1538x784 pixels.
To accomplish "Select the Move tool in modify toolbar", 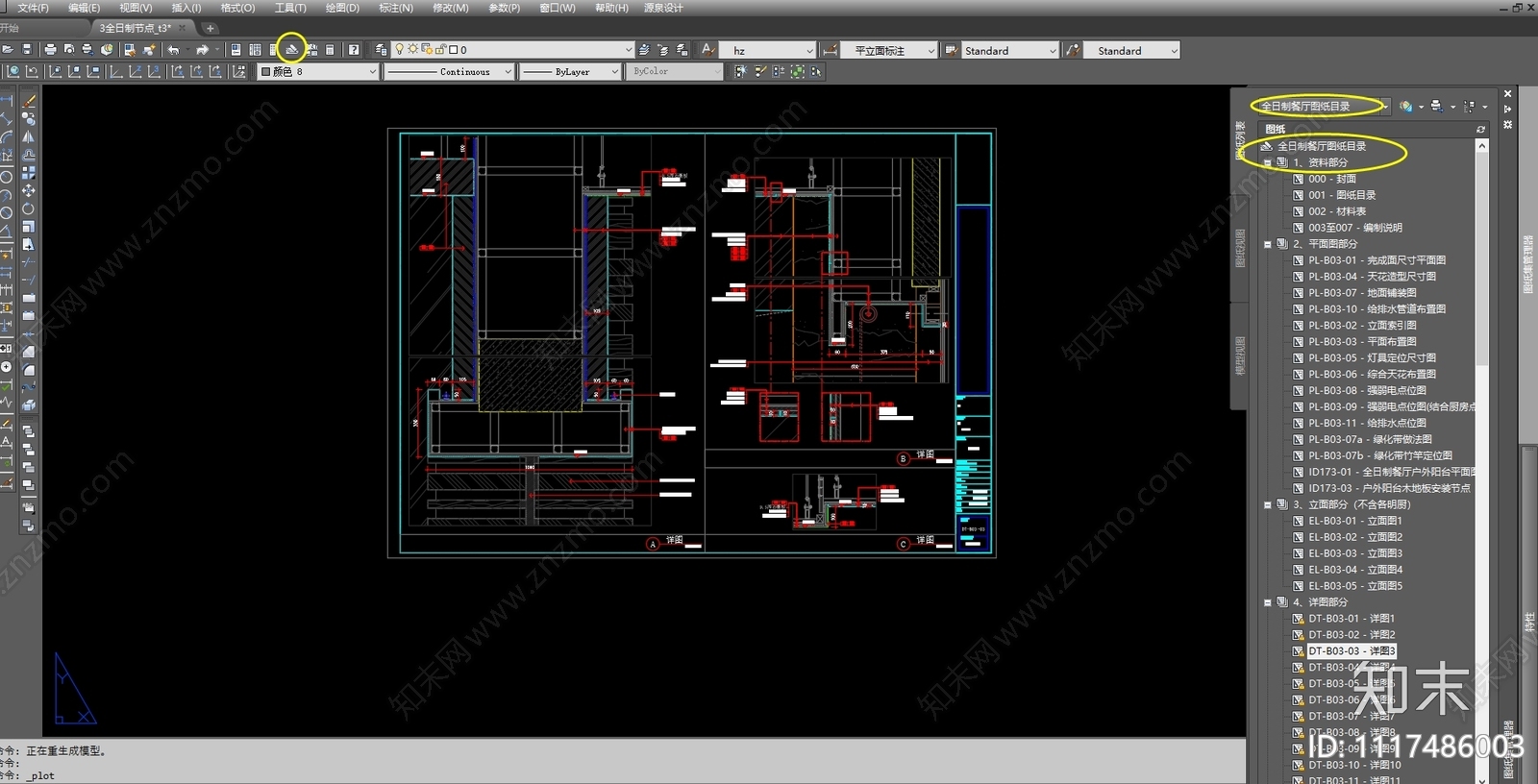I will coord(28,190).
